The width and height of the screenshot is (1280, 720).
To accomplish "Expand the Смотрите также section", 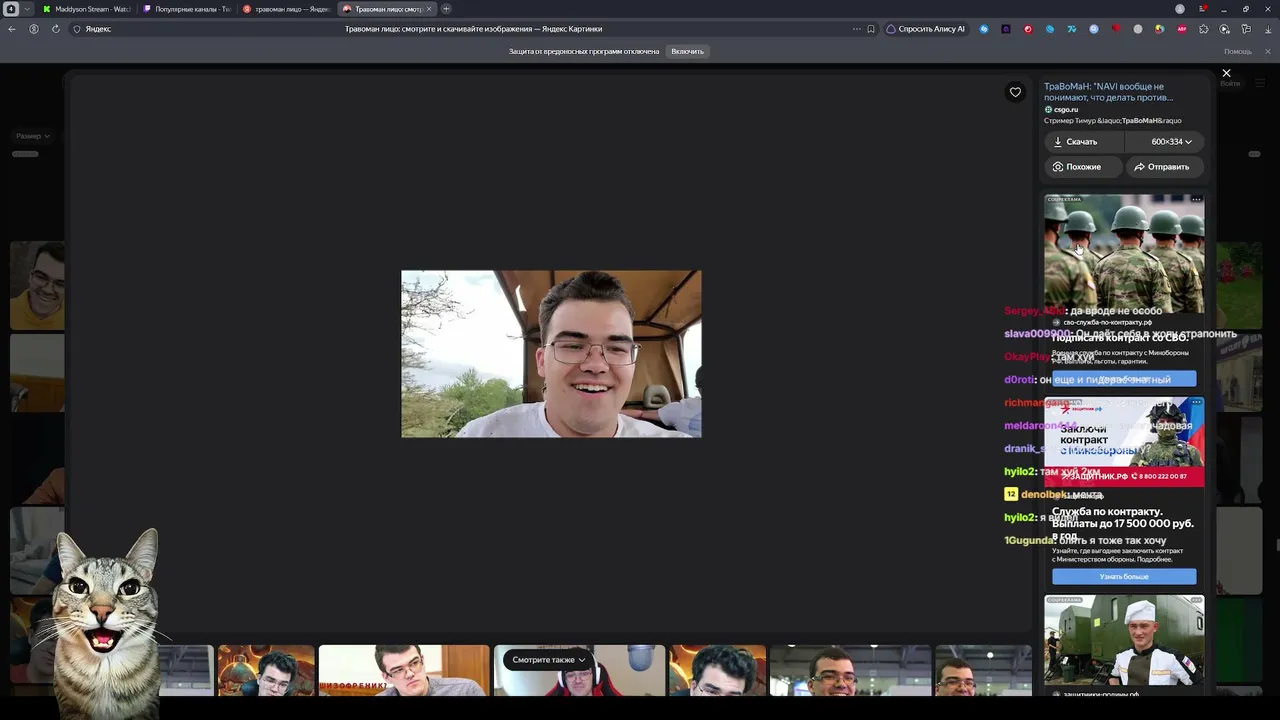I will (x=549, y=660).
